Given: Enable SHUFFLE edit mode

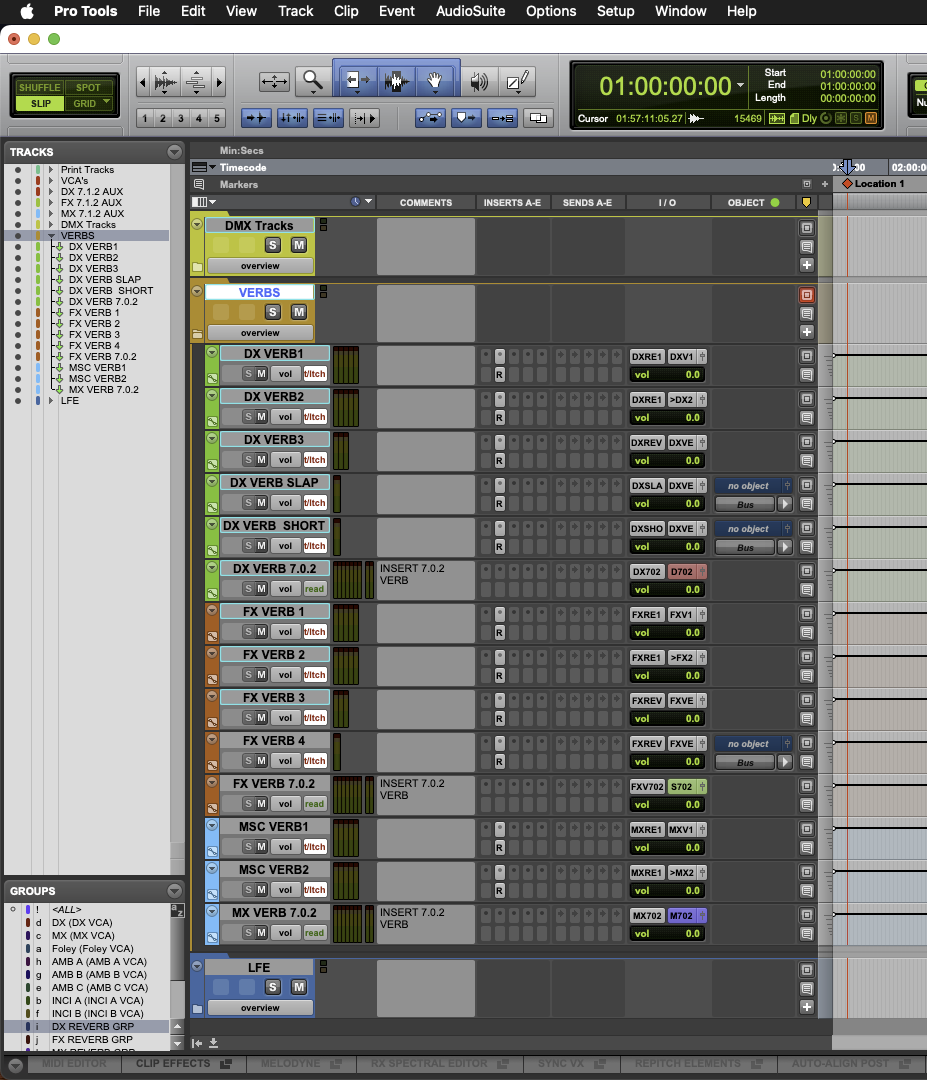Looking at the screenshot, I should (x=39, y=87).
